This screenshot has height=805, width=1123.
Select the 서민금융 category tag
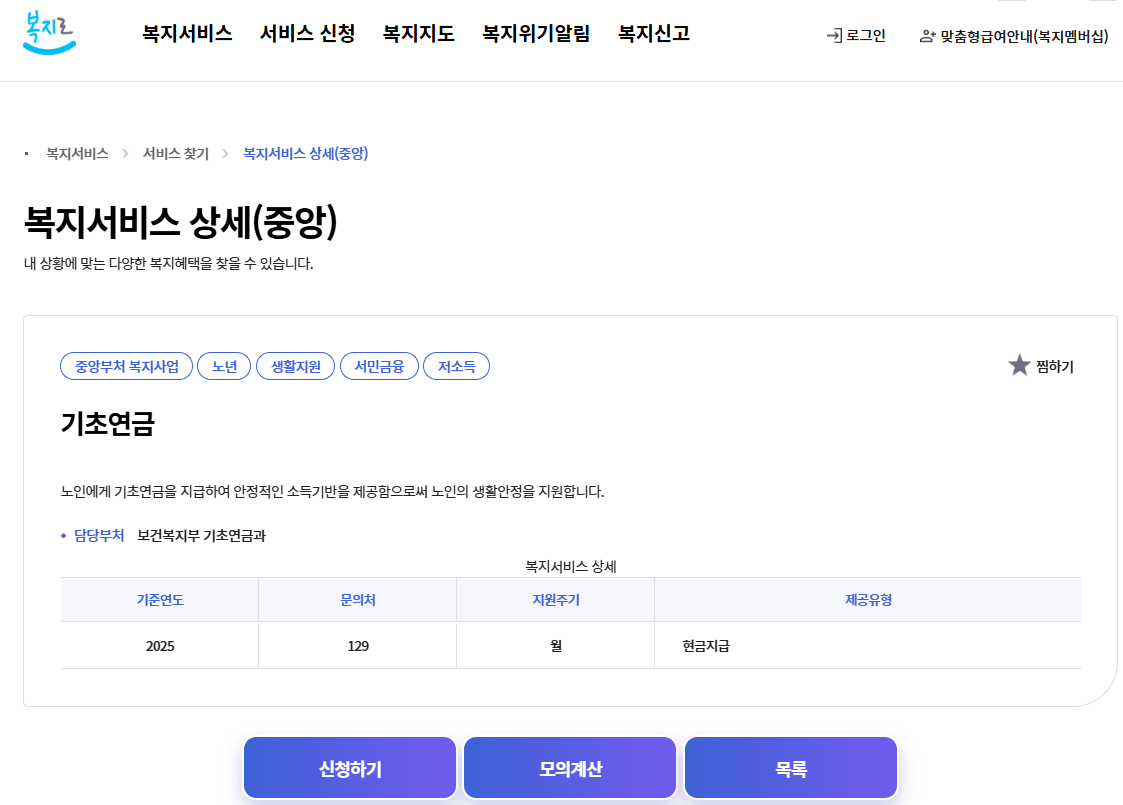(x=379, y=366)
